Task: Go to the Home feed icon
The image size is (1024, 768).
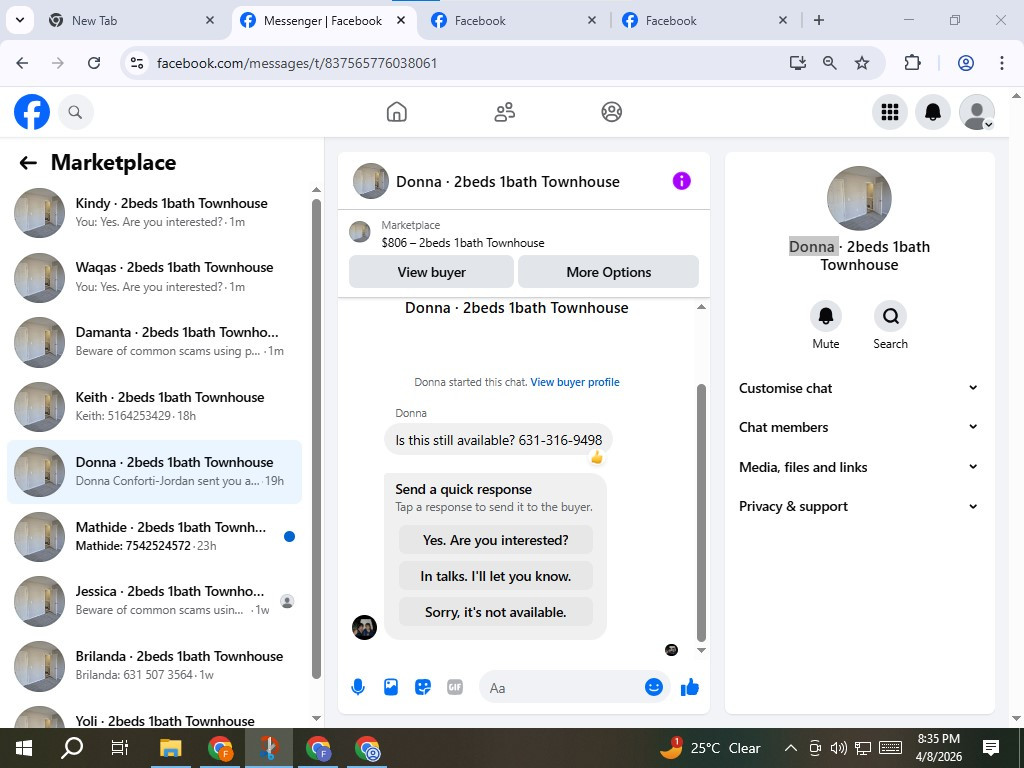Action: (x=396, y=112)
